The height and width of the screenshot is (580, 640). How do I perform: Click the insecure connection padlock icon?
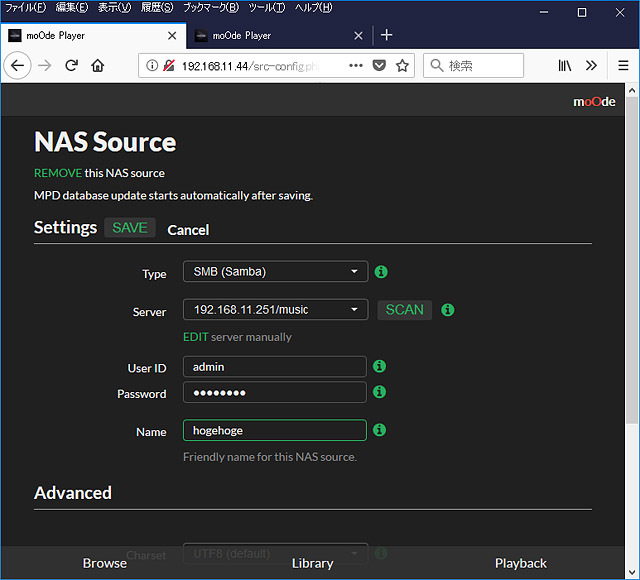click(x=169, y=65)
